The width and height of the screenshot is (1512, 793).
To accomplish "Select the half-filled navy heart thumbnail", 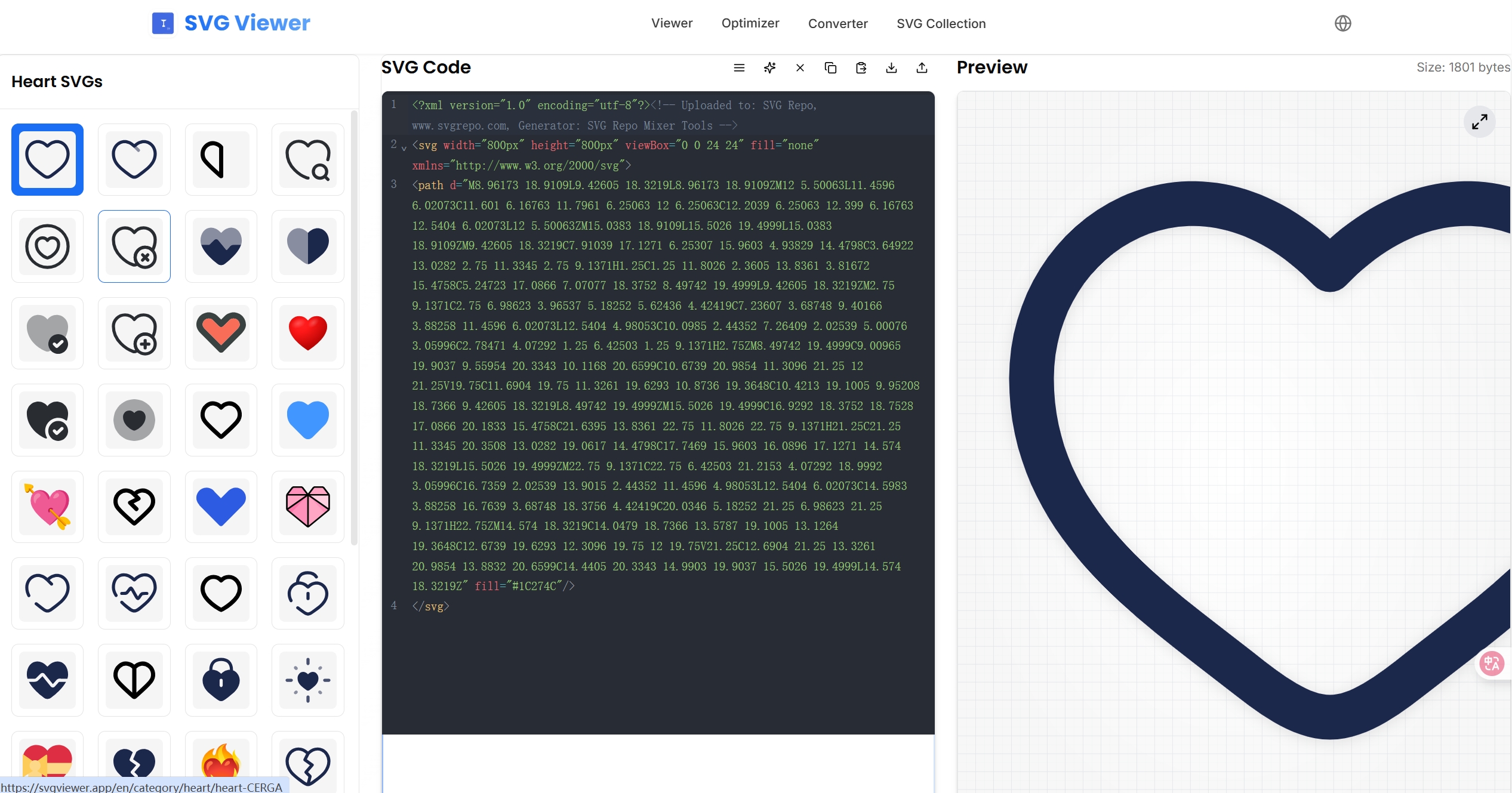I will click(307, 246).
